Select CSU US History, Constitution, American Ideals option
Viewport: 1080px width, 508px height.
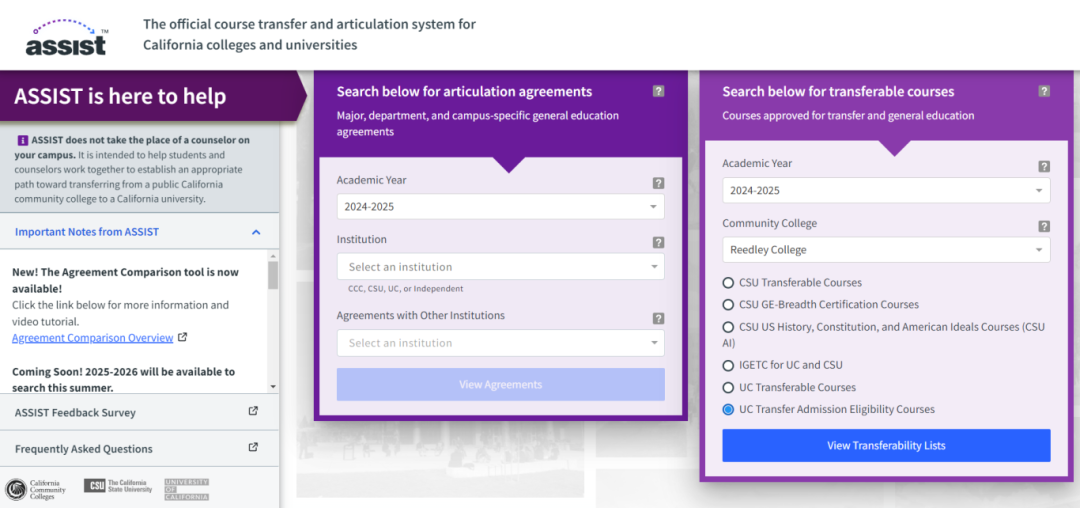[x=728, y=326]
